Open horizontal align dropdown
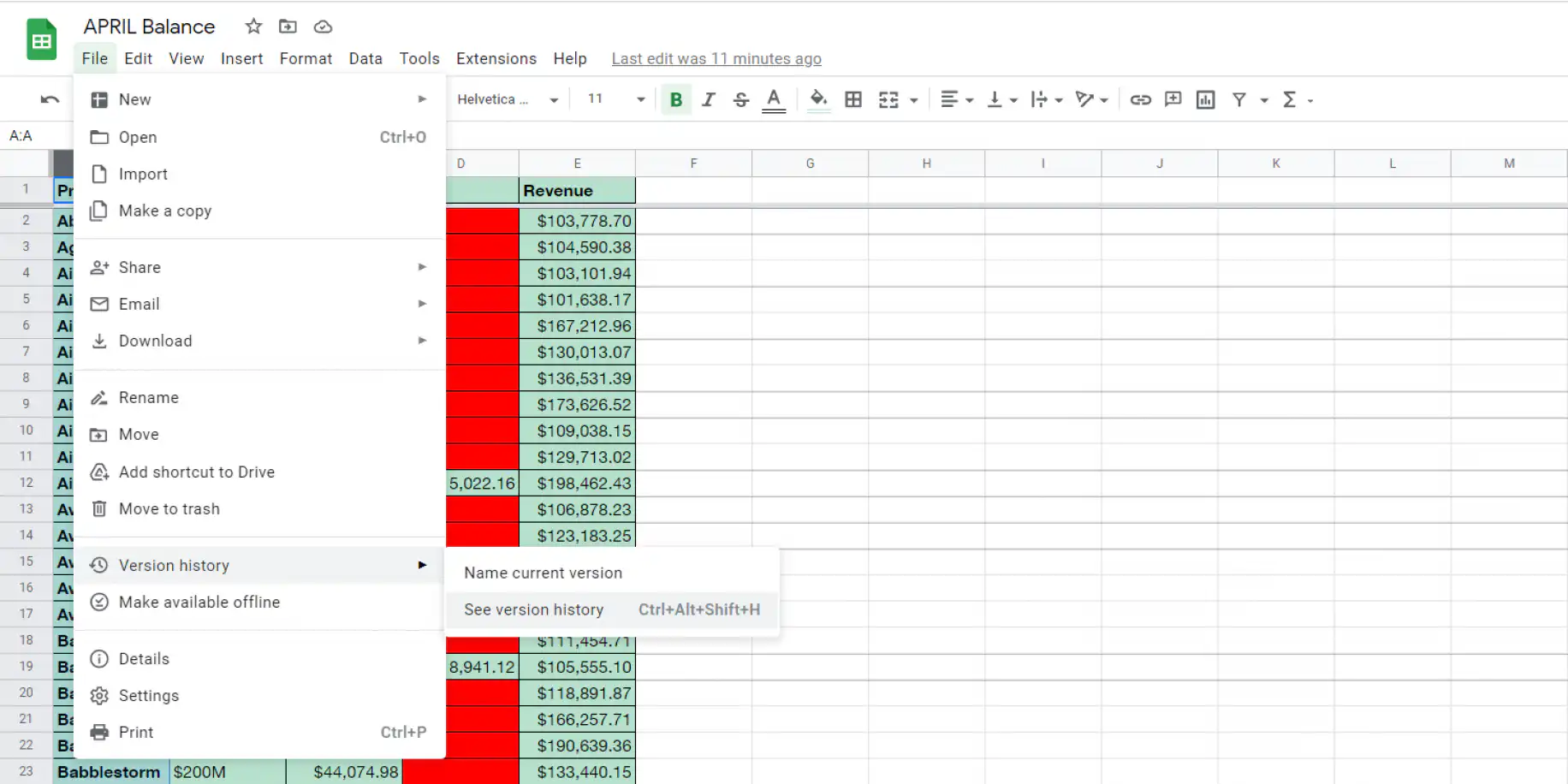The height and width of the screenshot is (784, 1568). tap(957, 99)
